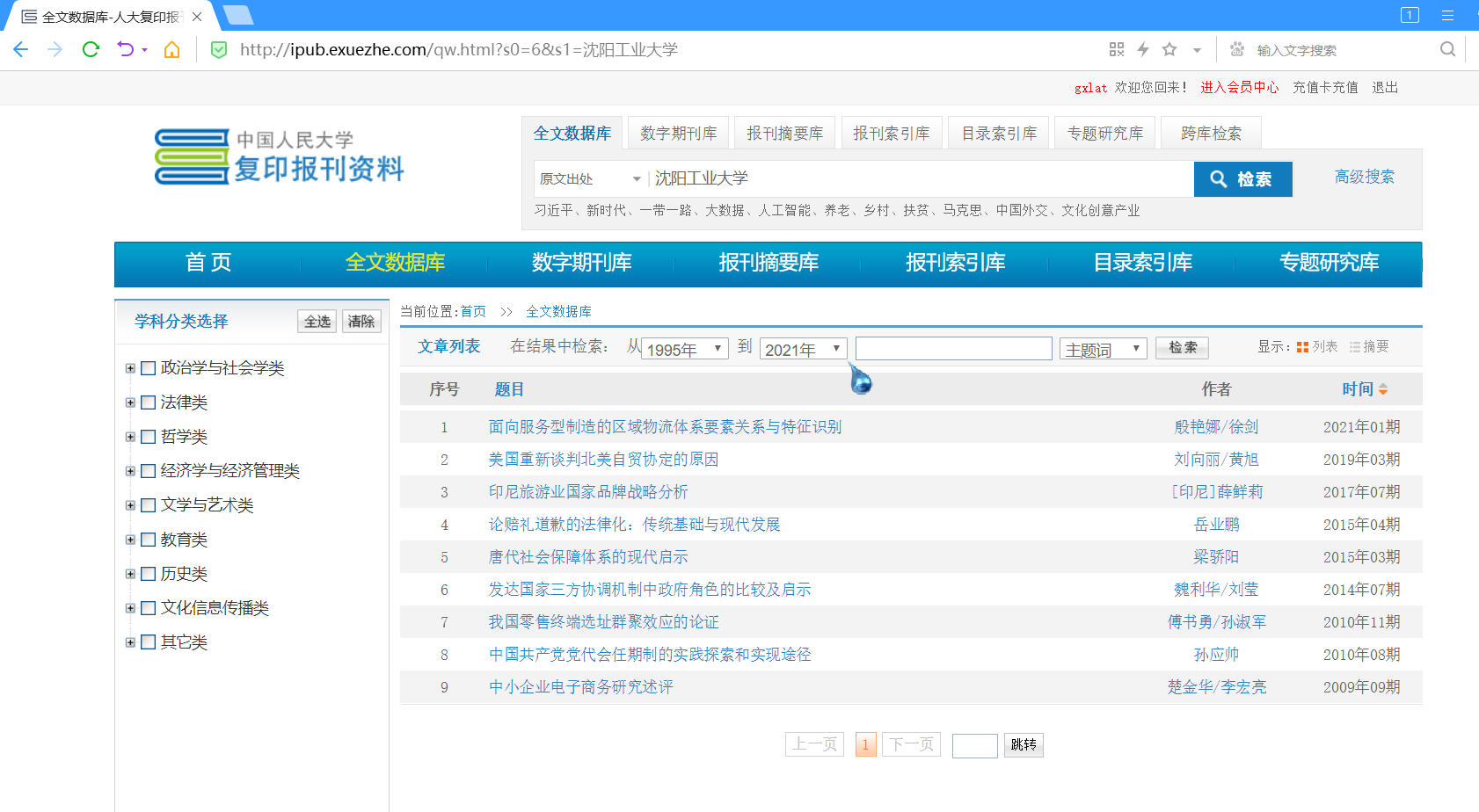The width and height of the screenshot is (1479, 812).
Task: Click the green page refresh icon
Action: click(x=91, y=50)
